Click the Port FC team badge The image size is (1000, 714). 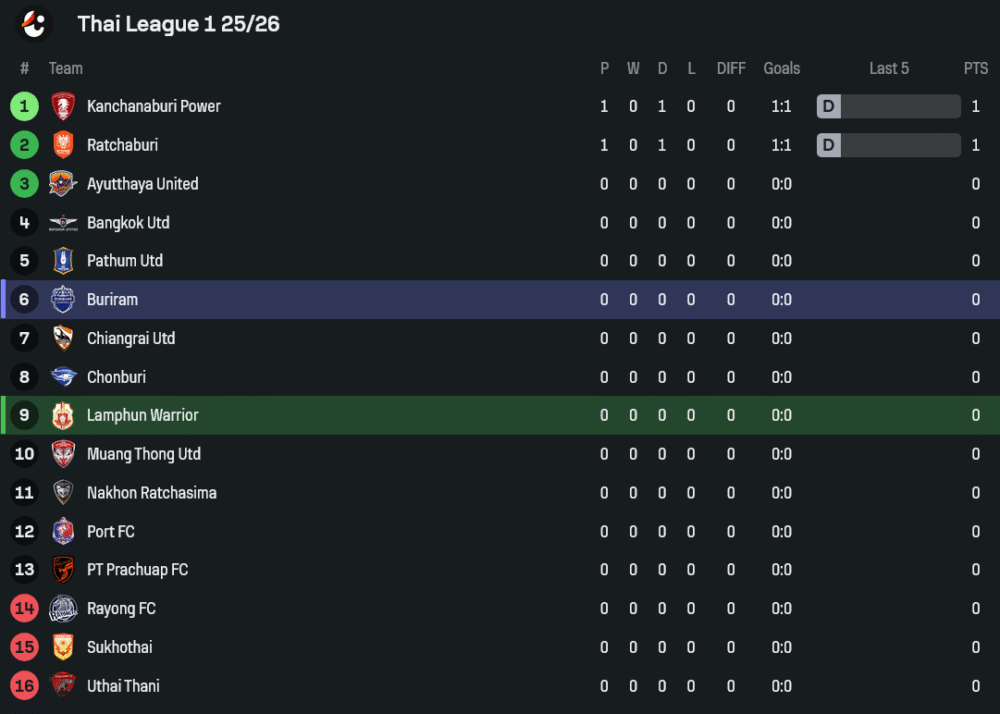pyautogui.click(x=63, y=531)
